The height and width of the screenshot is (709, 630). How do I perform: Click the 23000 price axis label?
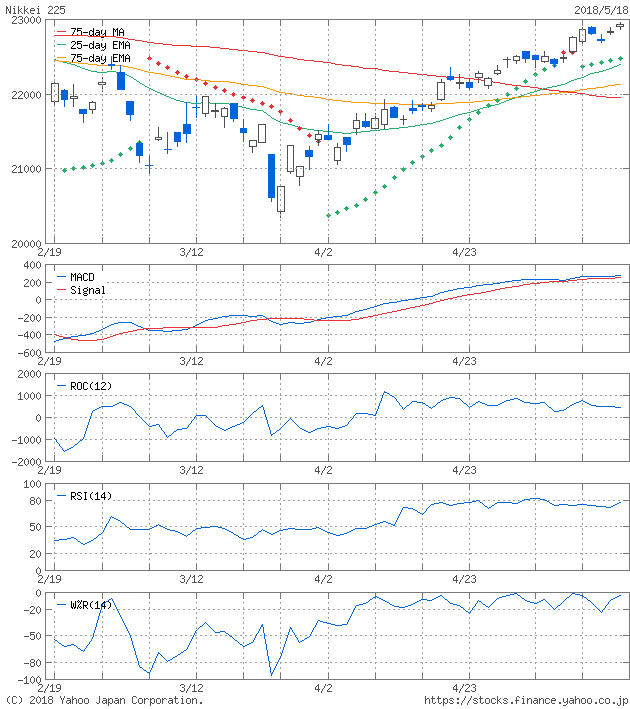click(22, 20)
